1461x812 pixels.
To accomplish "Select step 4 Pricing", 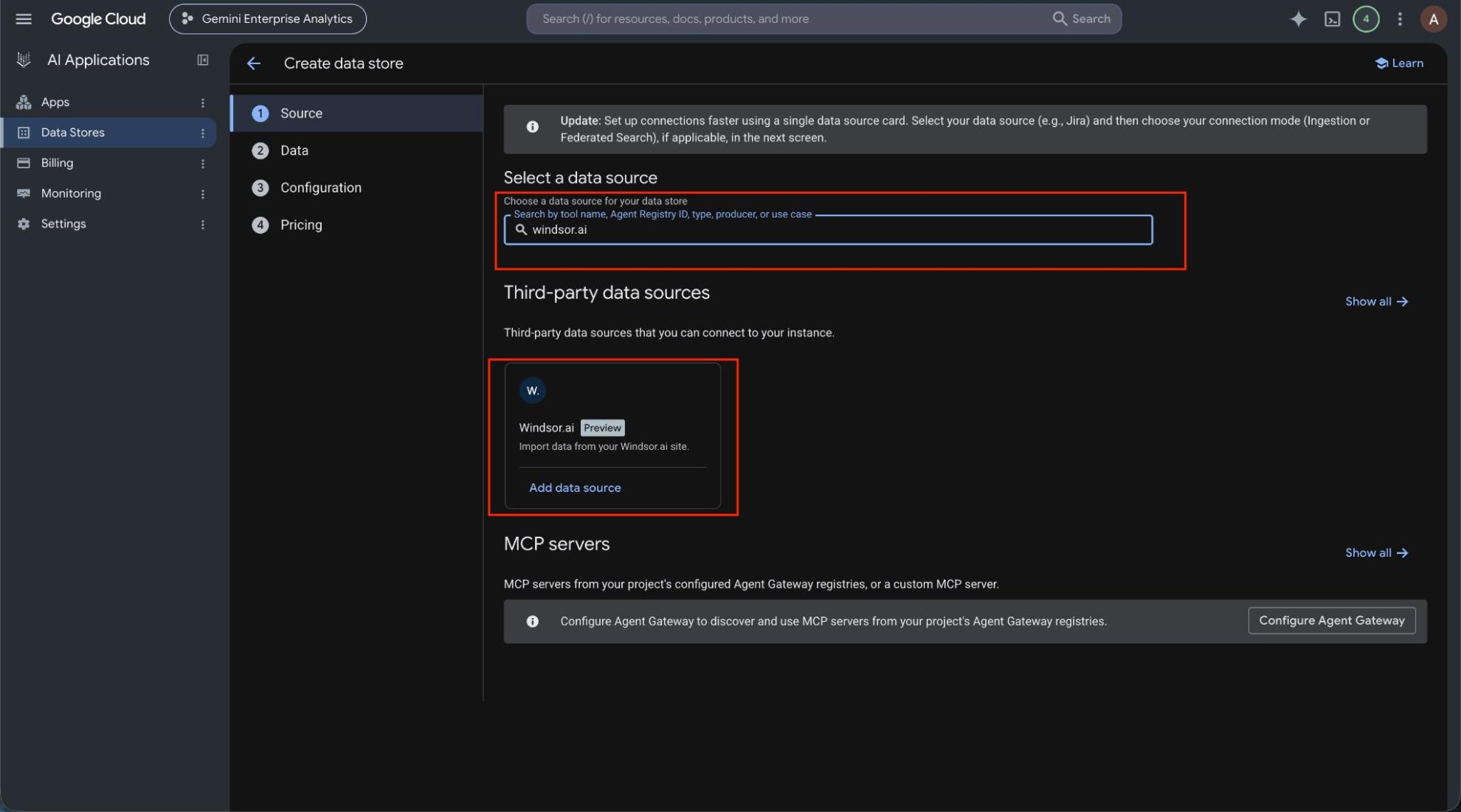I will 357,225.
